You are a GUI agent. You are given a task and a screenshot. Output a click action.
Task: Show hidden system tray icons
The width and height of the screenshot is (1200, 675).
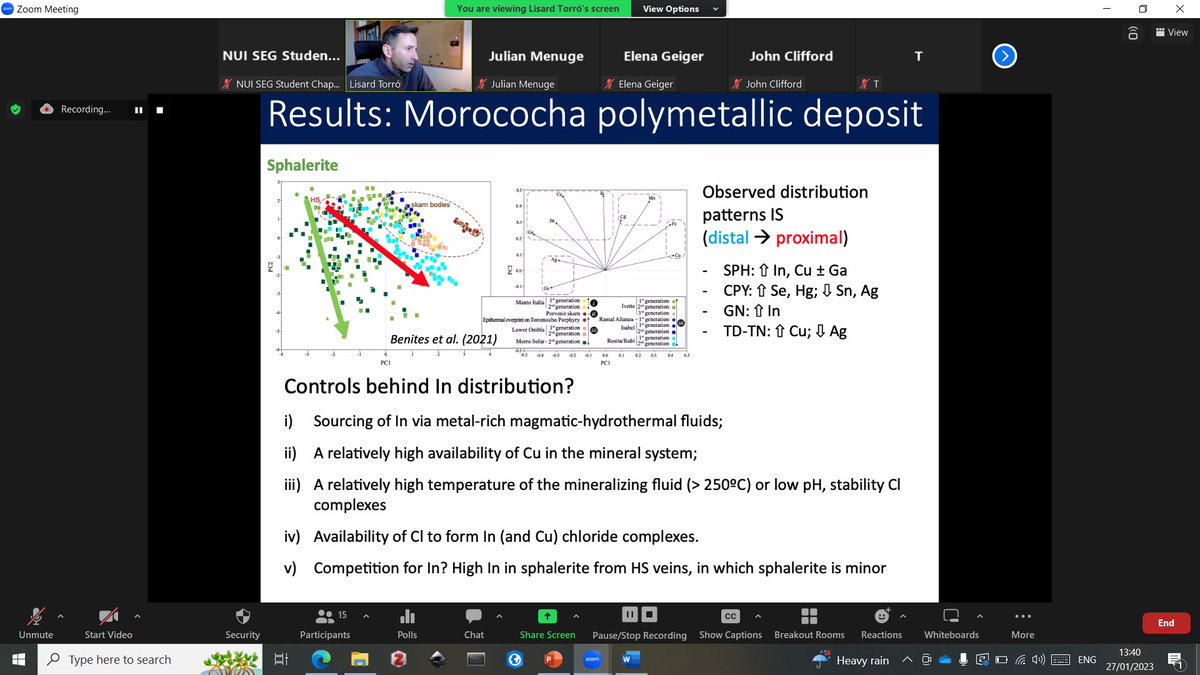pos(907,660)
